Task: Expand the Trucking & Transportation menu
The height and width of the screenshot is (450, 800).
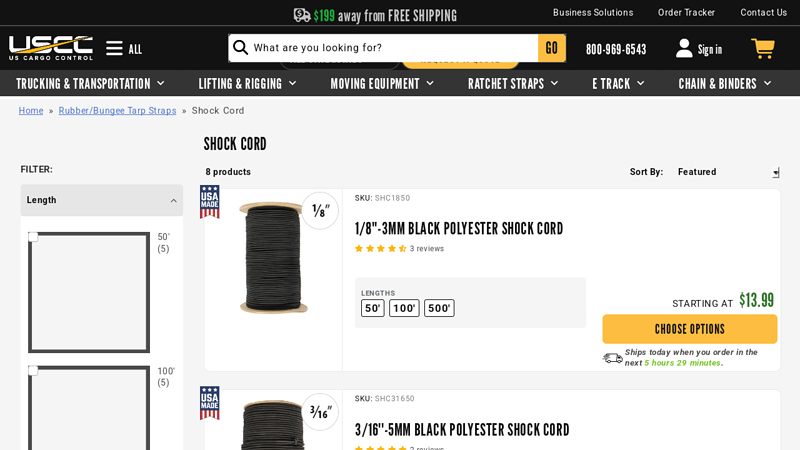Action: click(x=92, y=84)
